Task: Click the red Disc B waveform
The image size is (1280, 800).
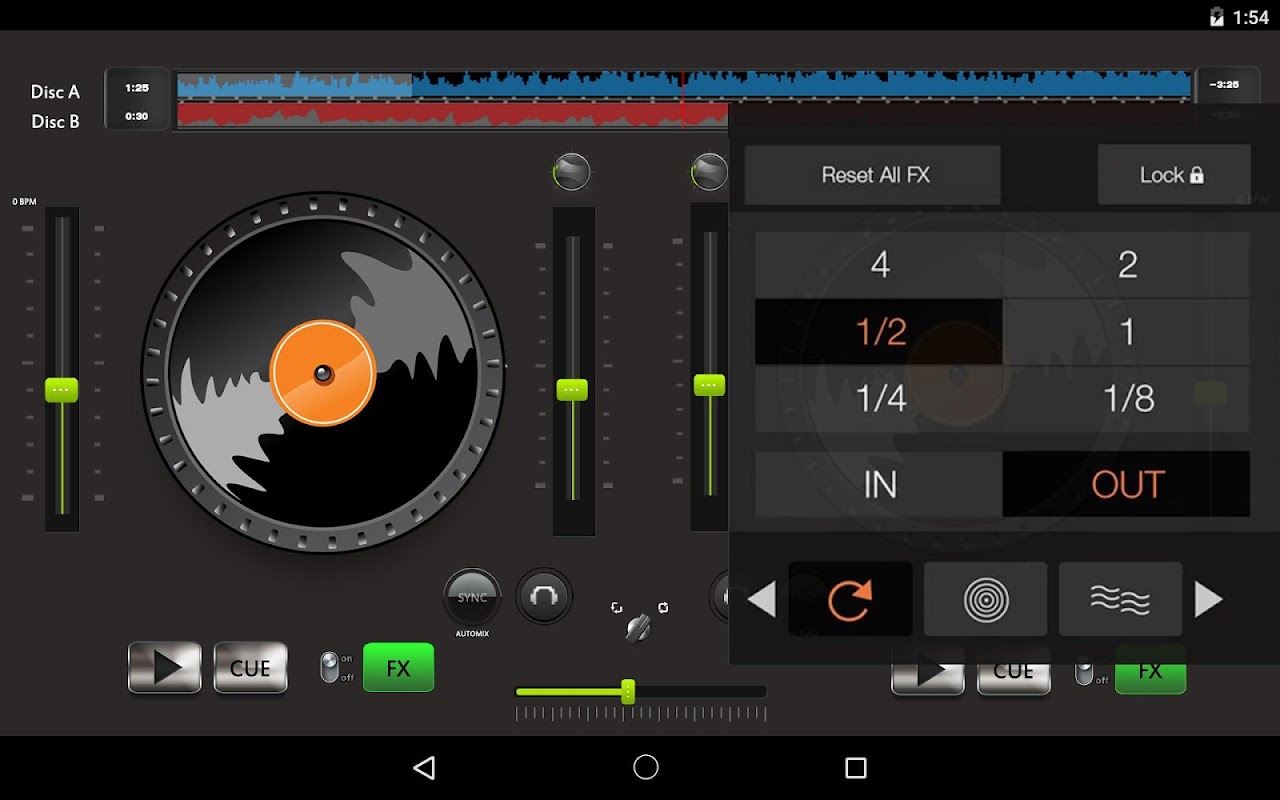Action: (453, 114)
